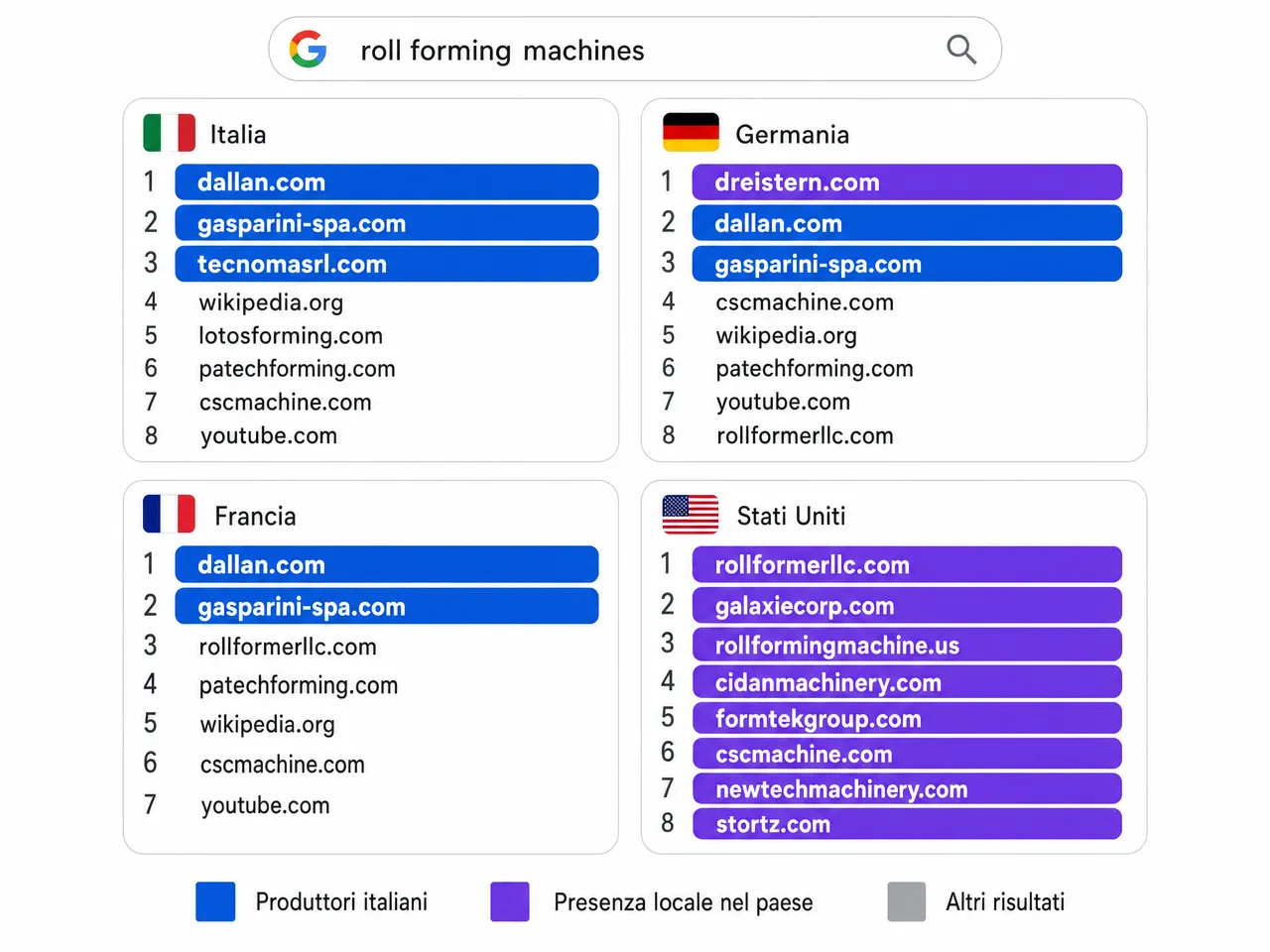1270x952 pixels.
Task: Open dreistern.com in the Germania list
Action: (x=907, y=182)
